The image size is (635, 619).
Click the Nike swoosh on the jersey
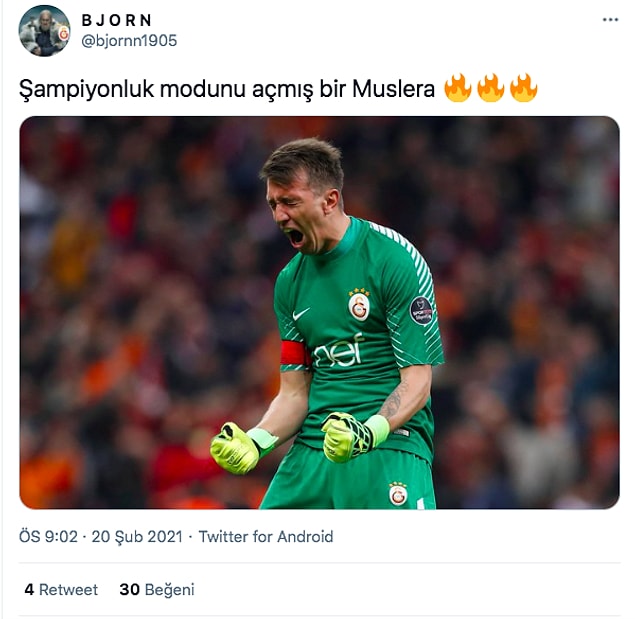[300, 314]
